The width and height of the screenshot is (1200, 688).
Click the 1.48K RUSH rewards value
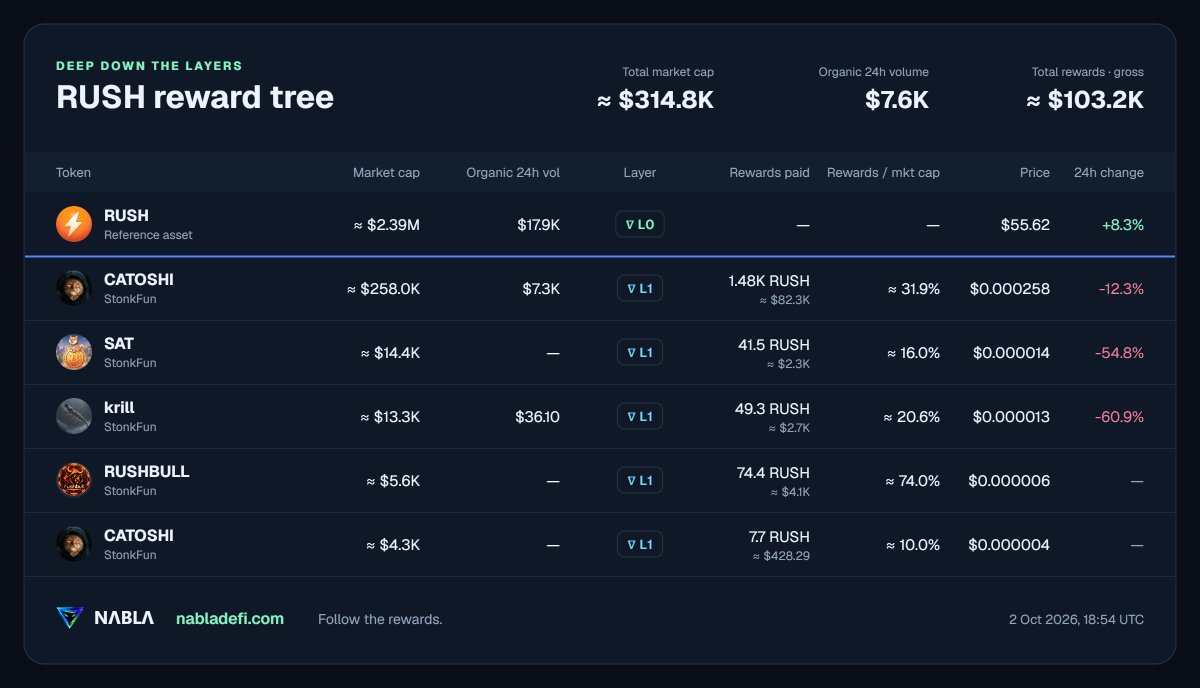click(x=769, y=280)
